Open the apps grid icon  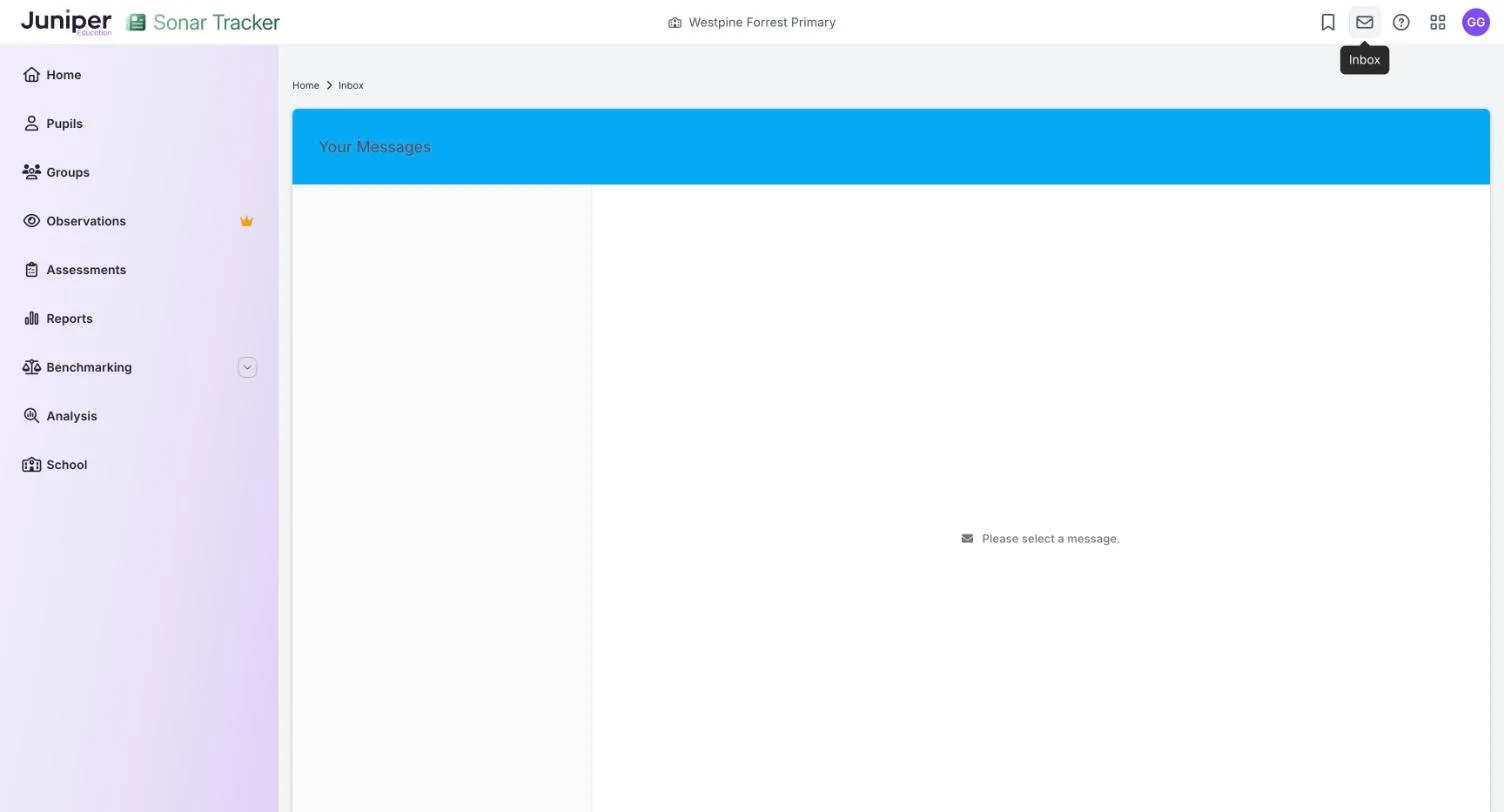tap(1438, 22)
